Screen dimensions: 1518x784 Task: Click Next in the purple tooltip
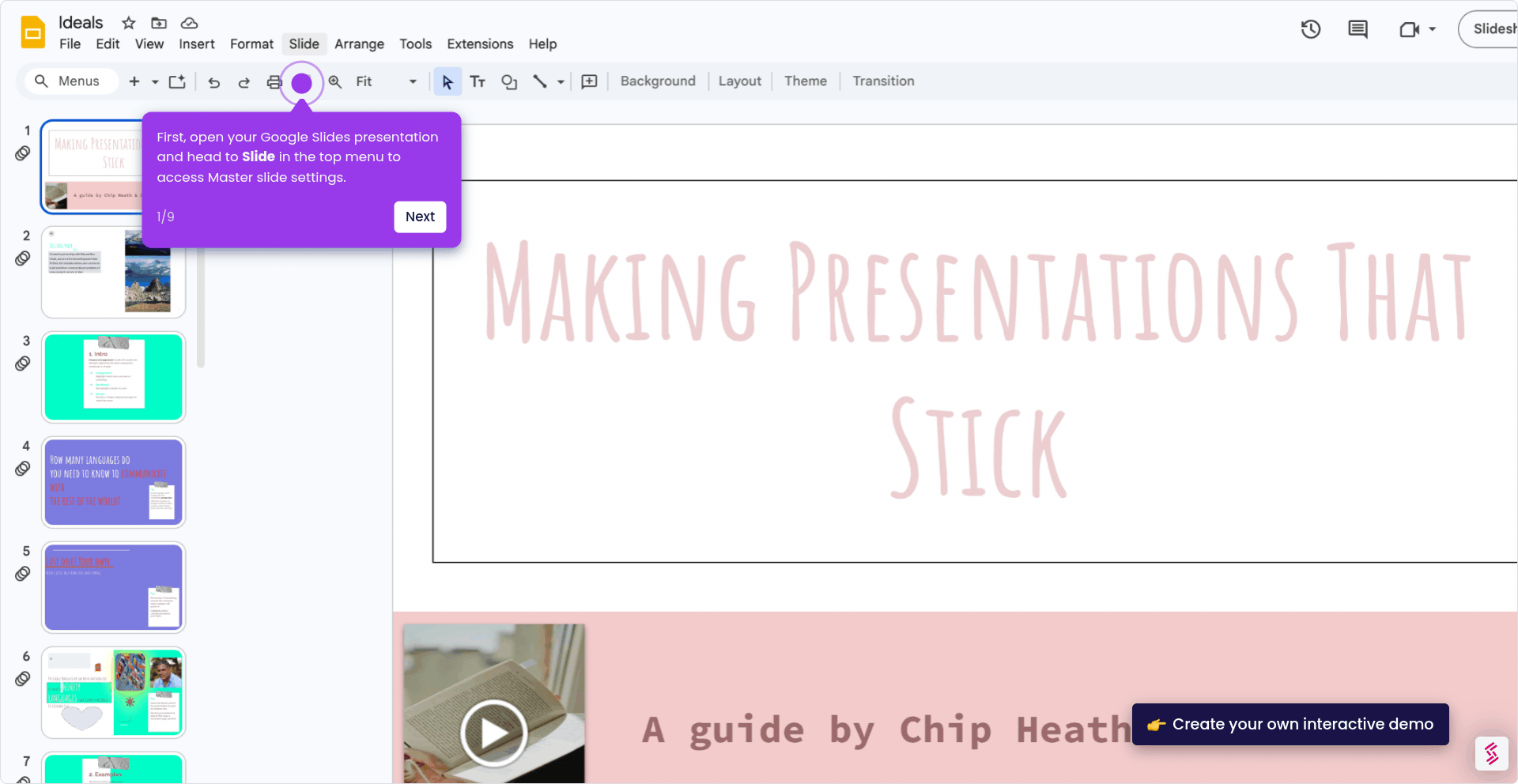click(420, 217)
